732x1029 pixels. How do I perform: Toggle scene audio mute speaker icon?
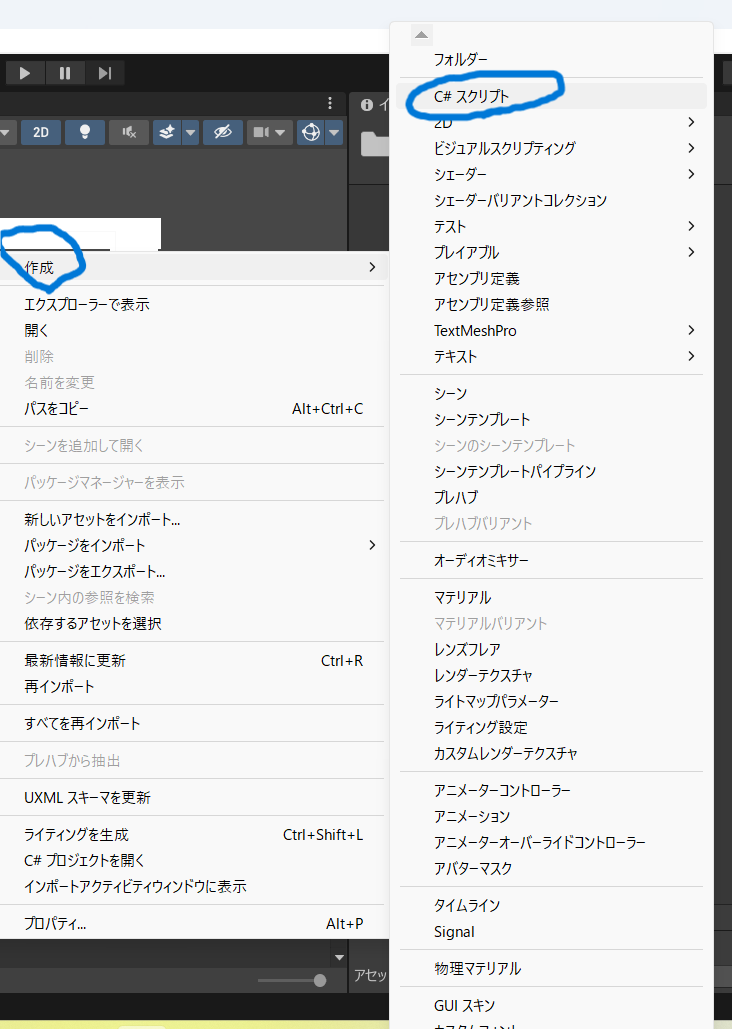pyautogui.click(x=129, y=132)
